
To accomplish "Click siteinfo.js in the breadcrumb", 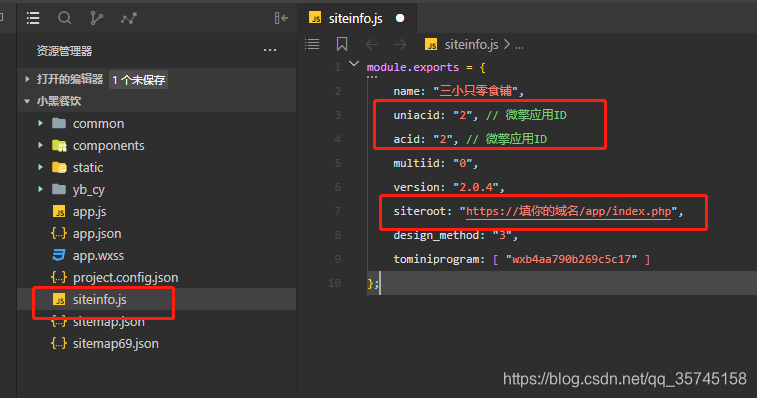I will coord(471,45).
